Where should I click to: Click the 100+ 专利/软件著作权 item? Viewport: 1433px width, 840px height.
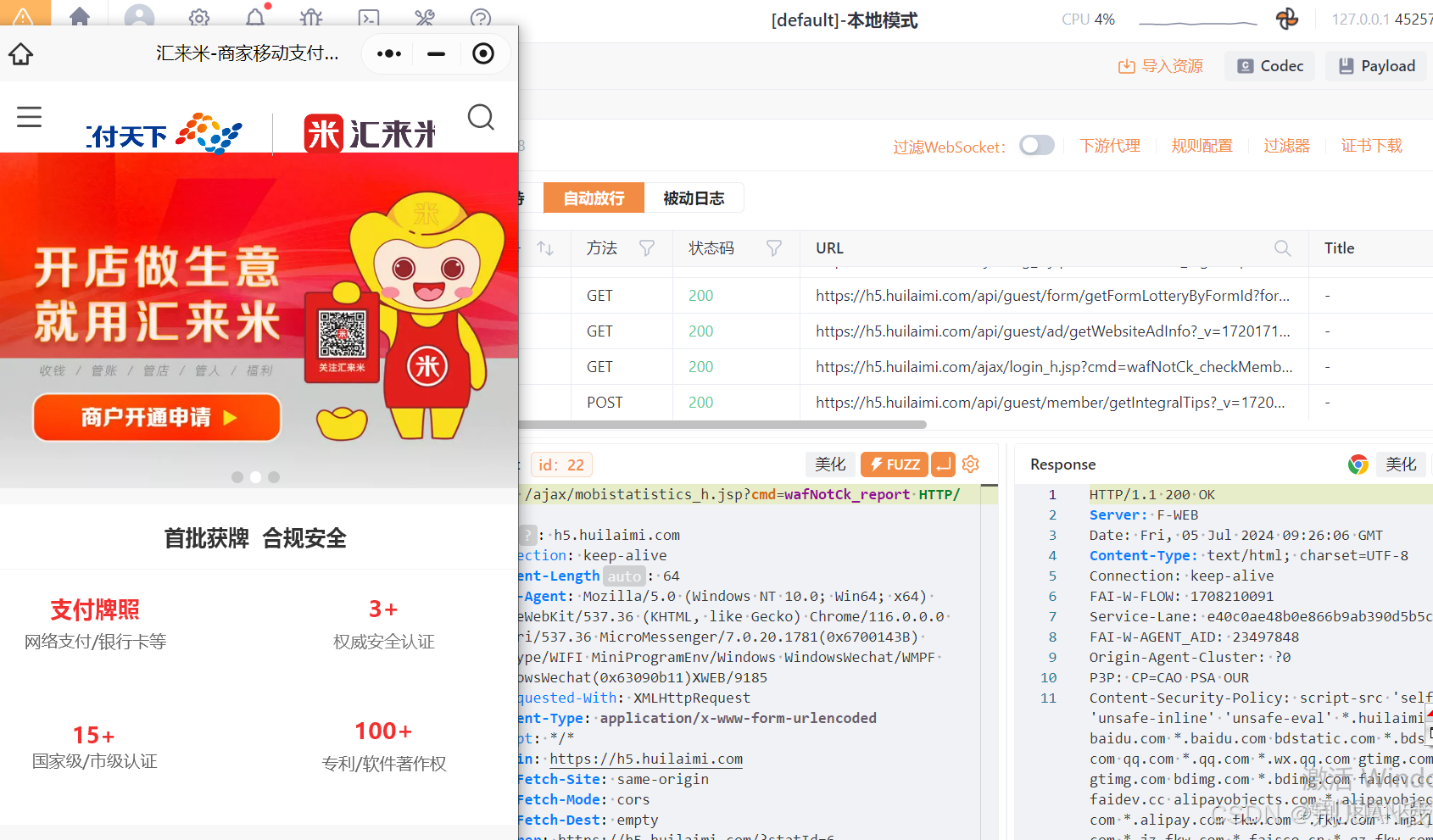pos(383,746)
